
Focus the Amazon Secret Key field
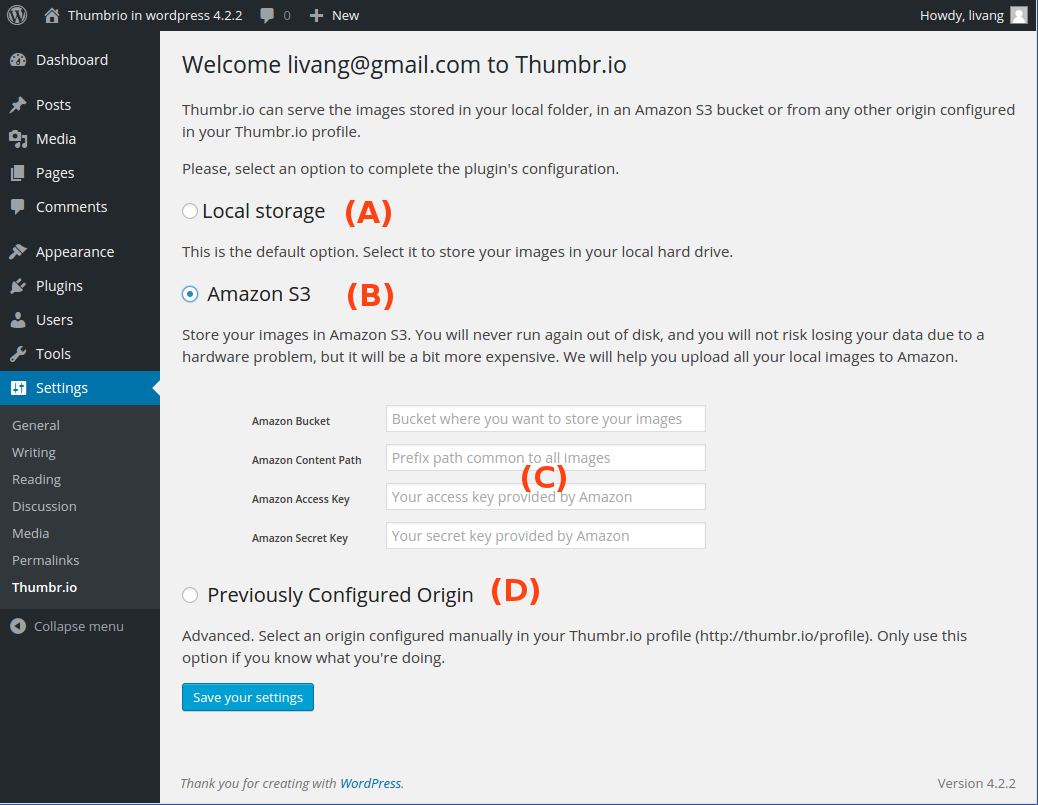(x=545, y=536)
